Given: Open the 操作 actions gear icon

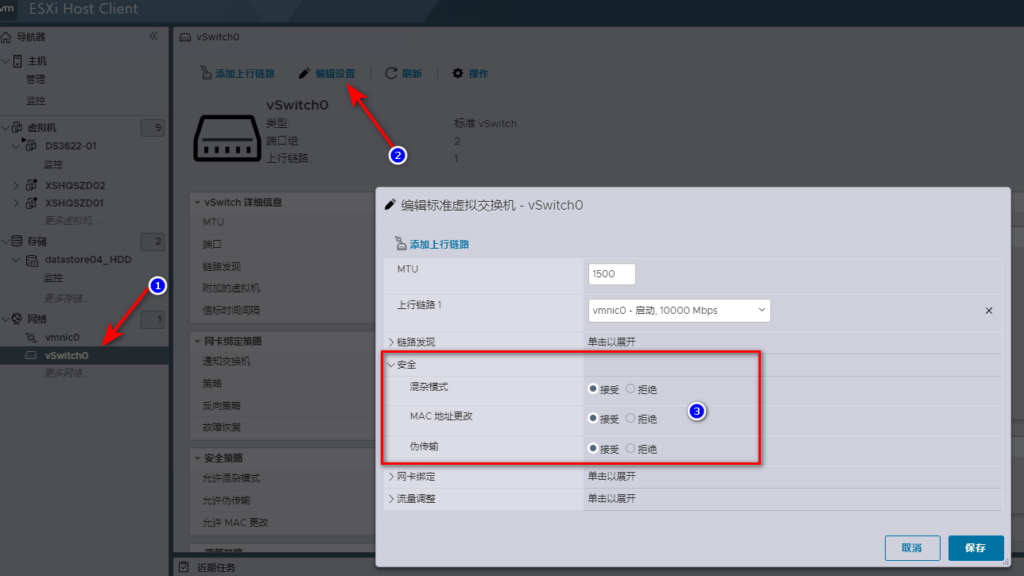Looking at the screenshot, I should 458,73.
